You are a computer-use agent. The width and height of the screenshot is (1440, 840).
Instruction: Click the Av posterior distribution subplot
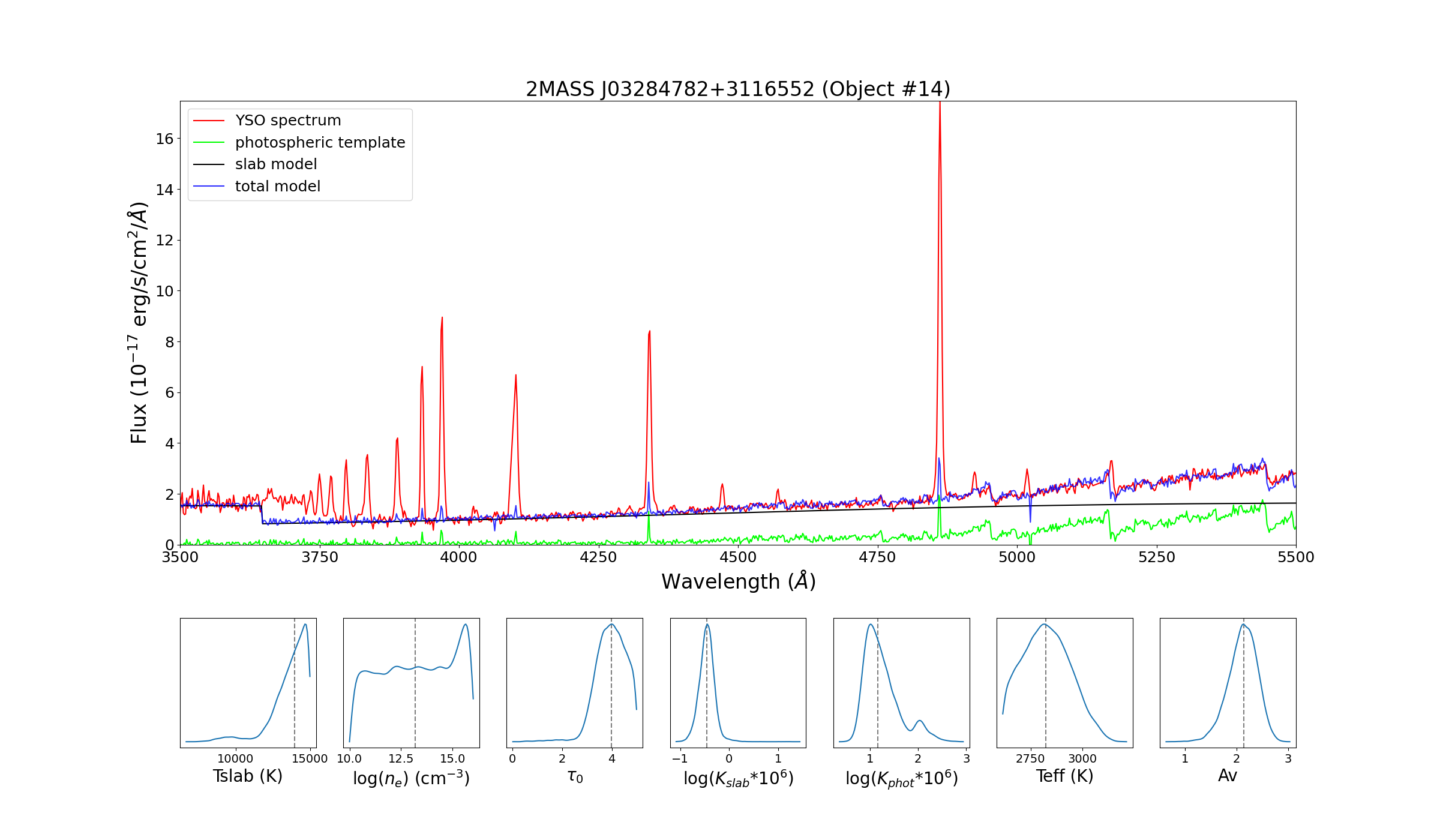click(1228, 683)
